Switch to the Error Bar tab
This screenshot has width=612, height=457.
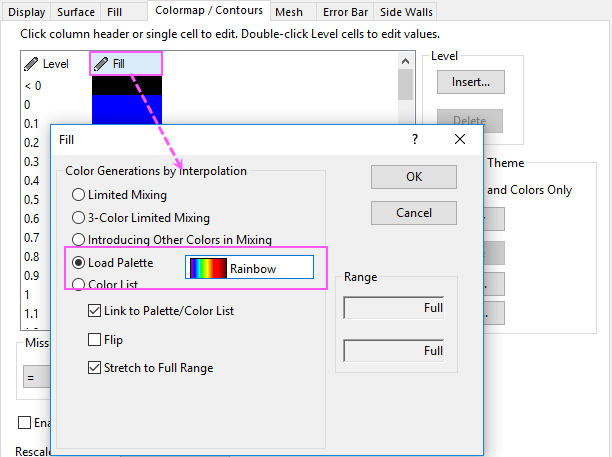click(x=345, y=12)
